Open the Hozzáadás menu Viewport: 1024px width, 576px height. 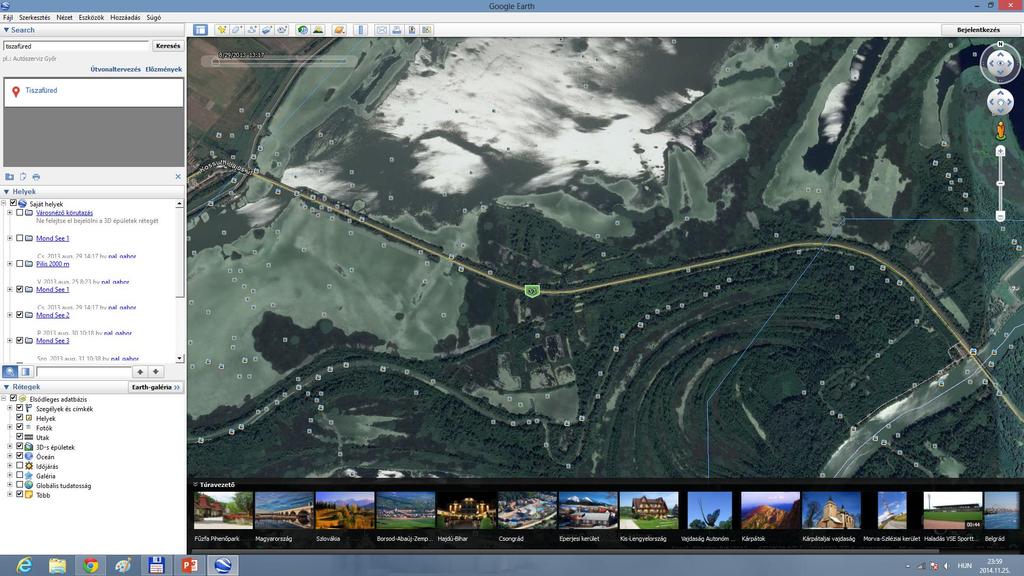click(x=125, y=18)
